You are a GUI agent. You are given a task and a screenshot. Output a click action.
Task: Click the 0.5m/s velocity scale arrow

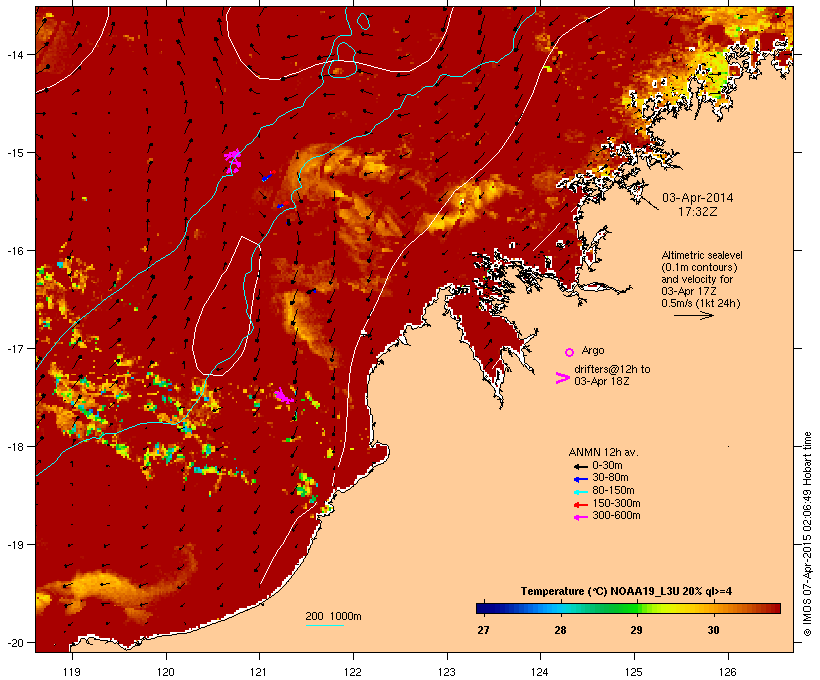pos(693,315)
